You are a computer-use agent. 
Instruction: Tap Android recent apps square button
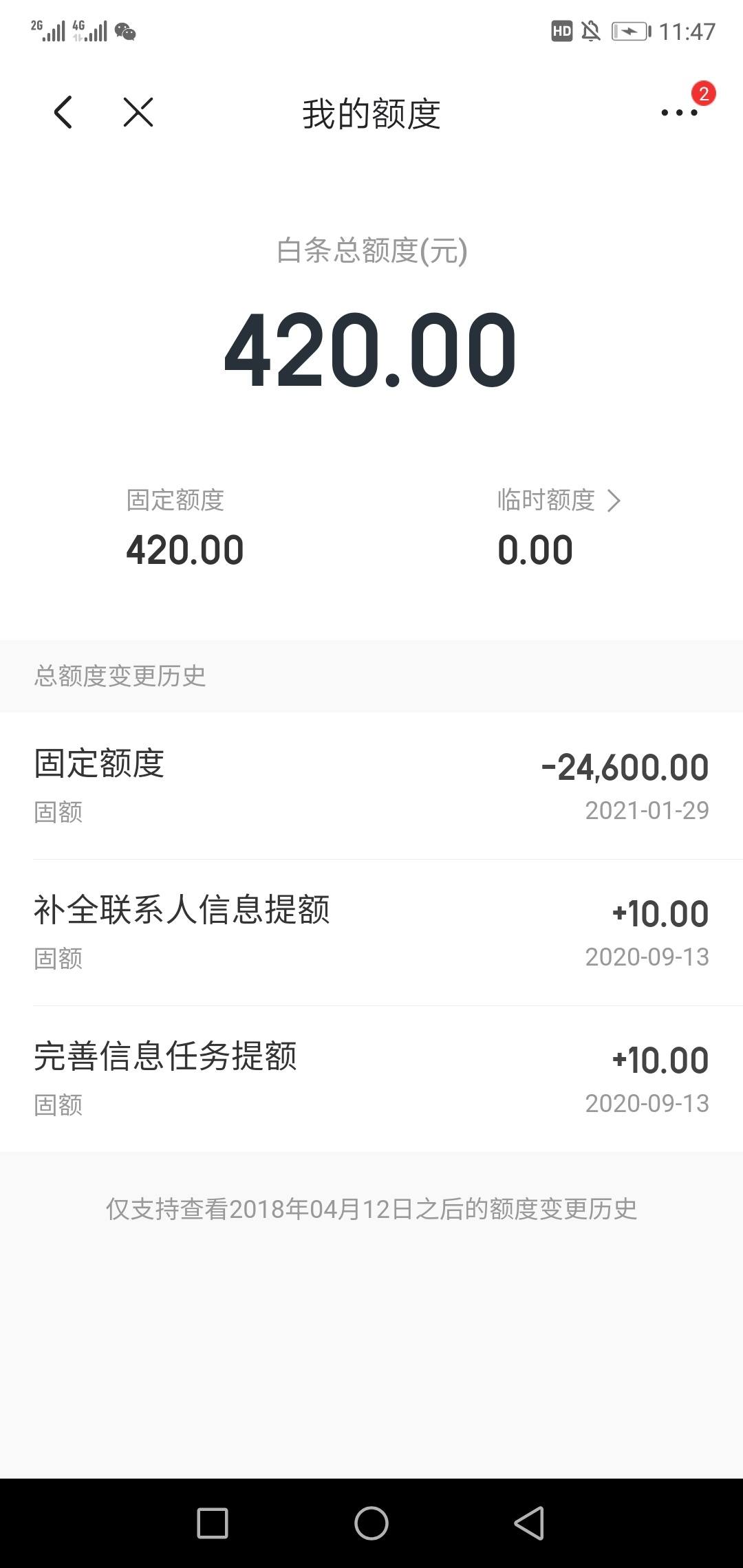(x=213, y=1523)
